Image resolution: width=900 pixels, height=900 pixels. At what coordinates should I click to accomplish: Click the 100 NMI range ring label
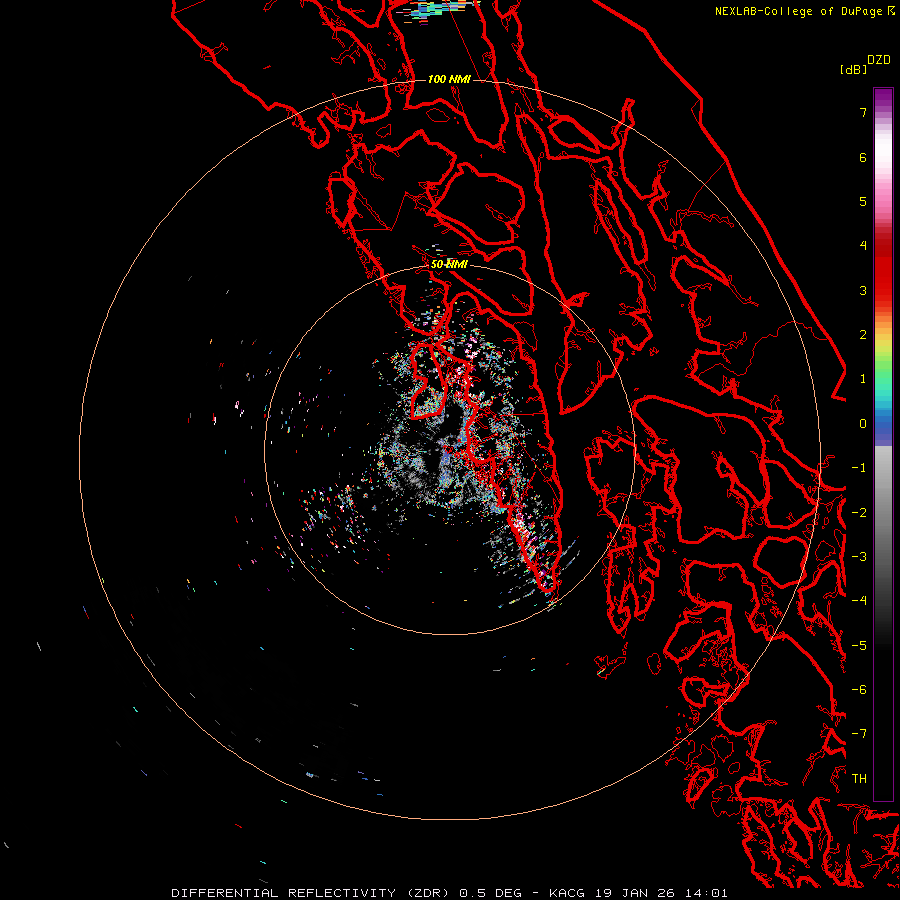click(449, 79)
